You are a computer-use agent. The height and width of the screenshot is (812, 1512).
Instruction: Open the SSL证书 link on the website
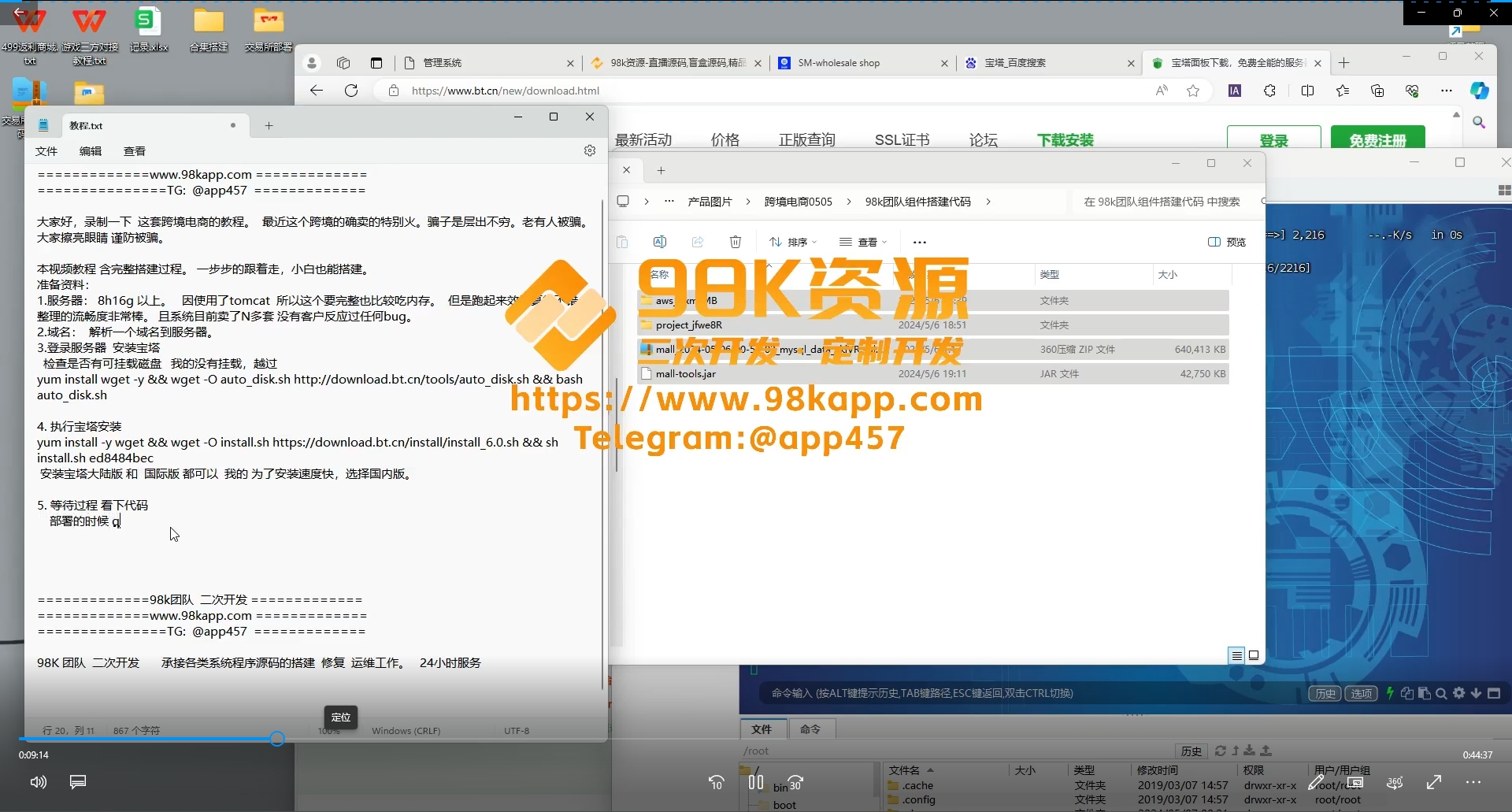click(x=902, y=139)
